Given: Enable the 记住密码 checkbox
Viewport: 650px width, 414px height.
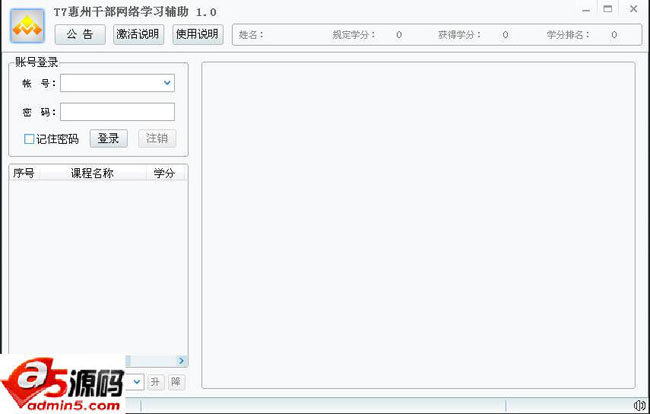Looking at the screenshot, I should (29, 139).
